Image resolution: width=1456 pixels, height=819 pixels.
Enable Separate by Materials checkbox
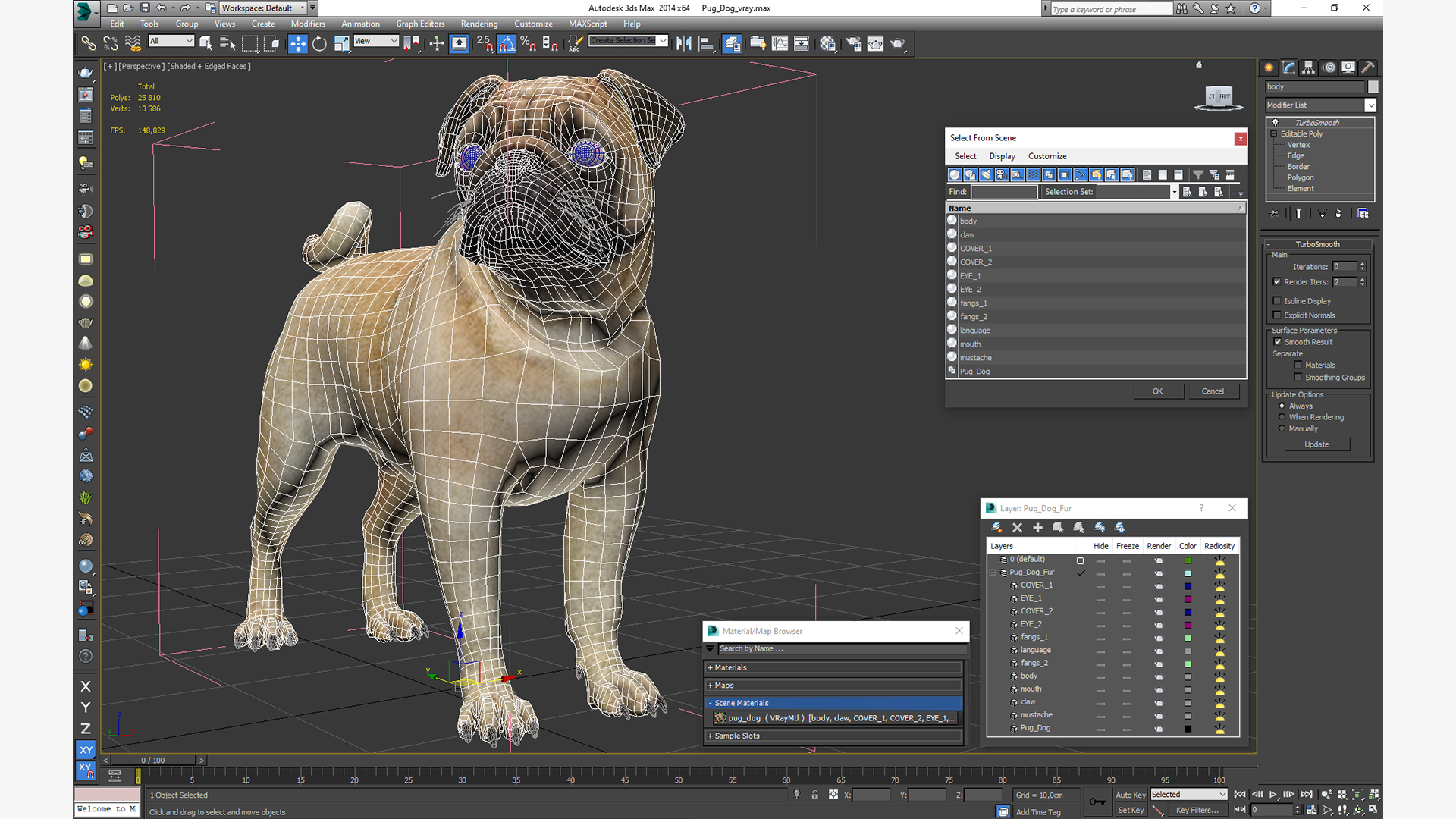1298,366
